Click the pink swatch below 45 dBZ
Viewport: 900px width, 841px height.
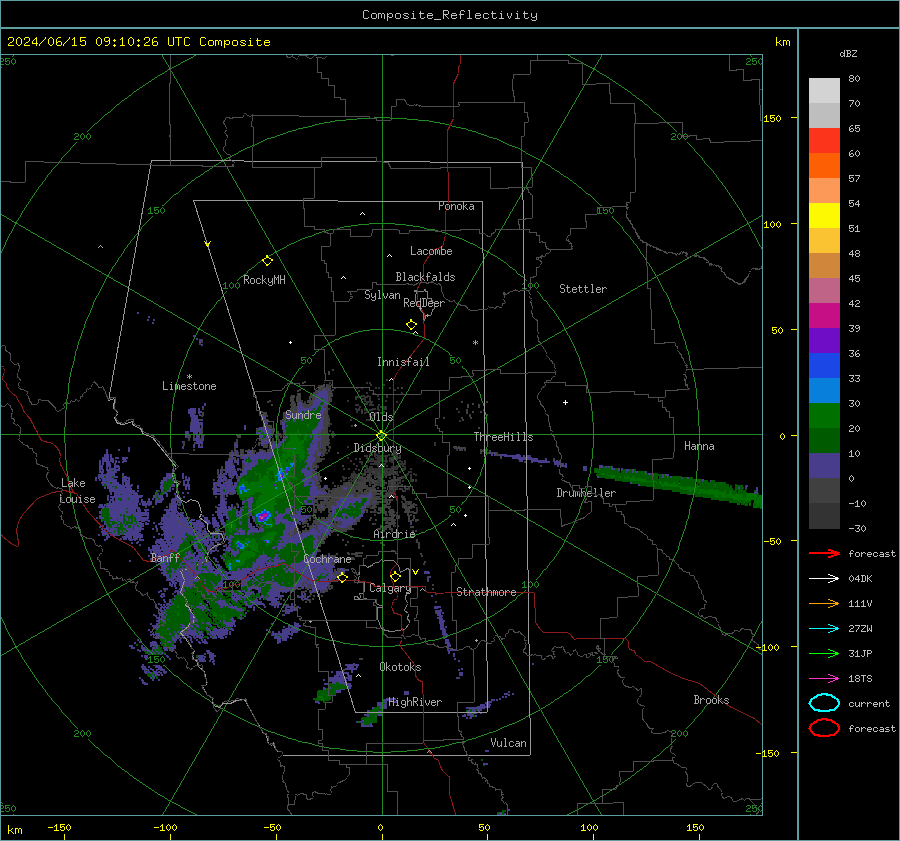point(824,290)
